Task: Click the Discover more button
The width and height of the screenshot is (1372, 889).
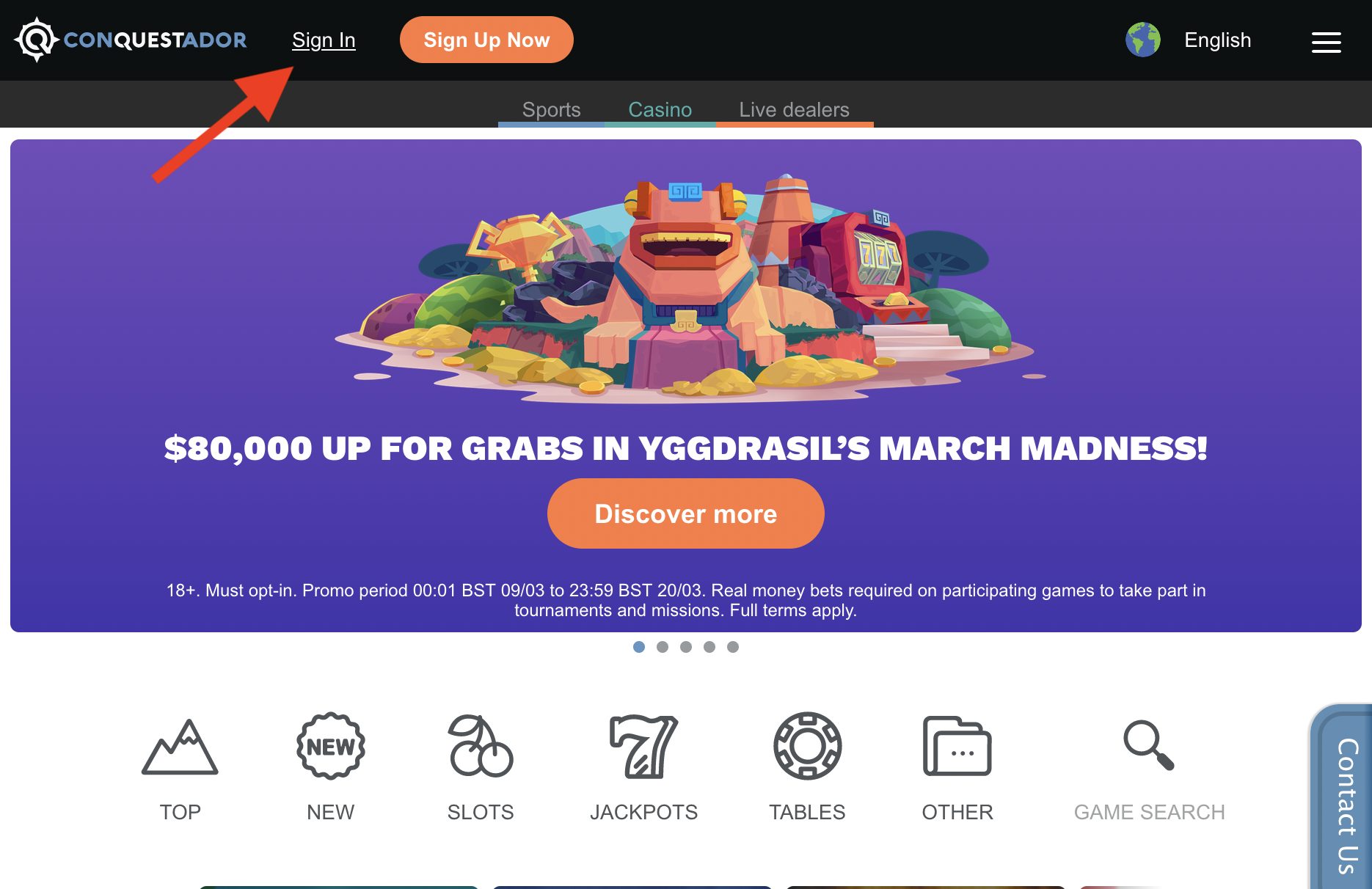Action: [x=686, y=513]
